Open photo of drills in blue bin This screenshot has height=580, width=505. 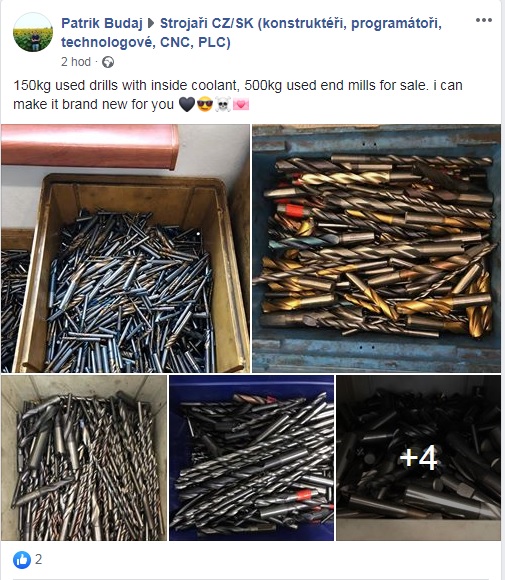[252, 458]
